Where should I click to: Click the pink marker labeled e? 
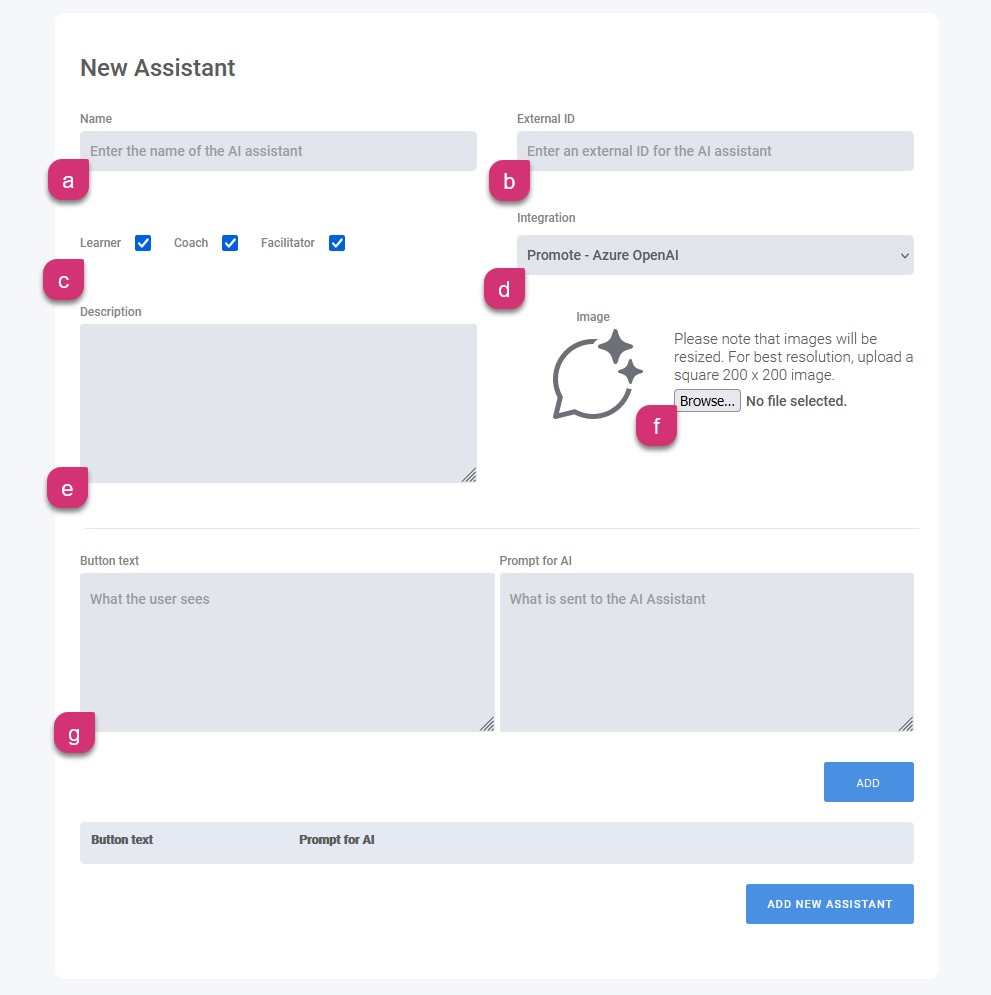[x=67, y=489]
